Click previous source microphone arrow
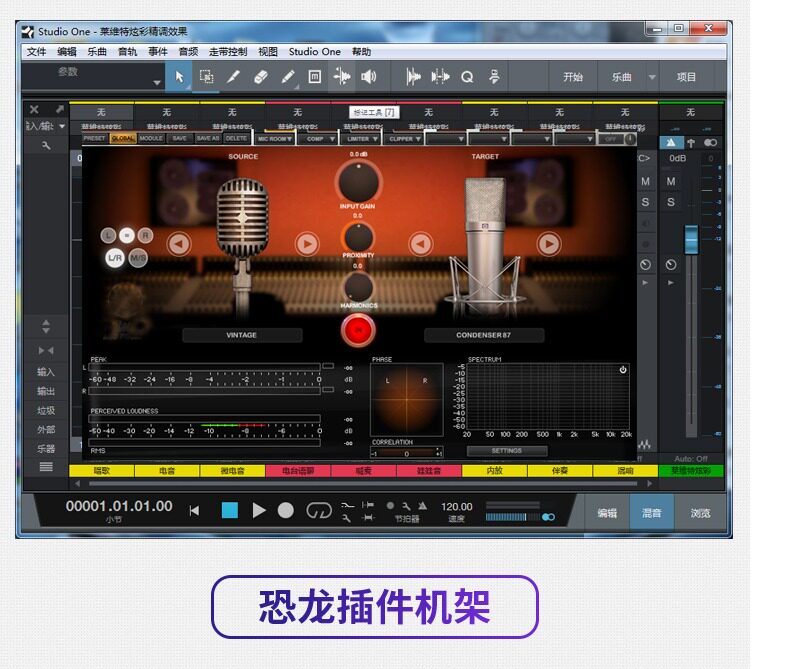This screenshot has height=669, width=790. click(x=179, y=244)
